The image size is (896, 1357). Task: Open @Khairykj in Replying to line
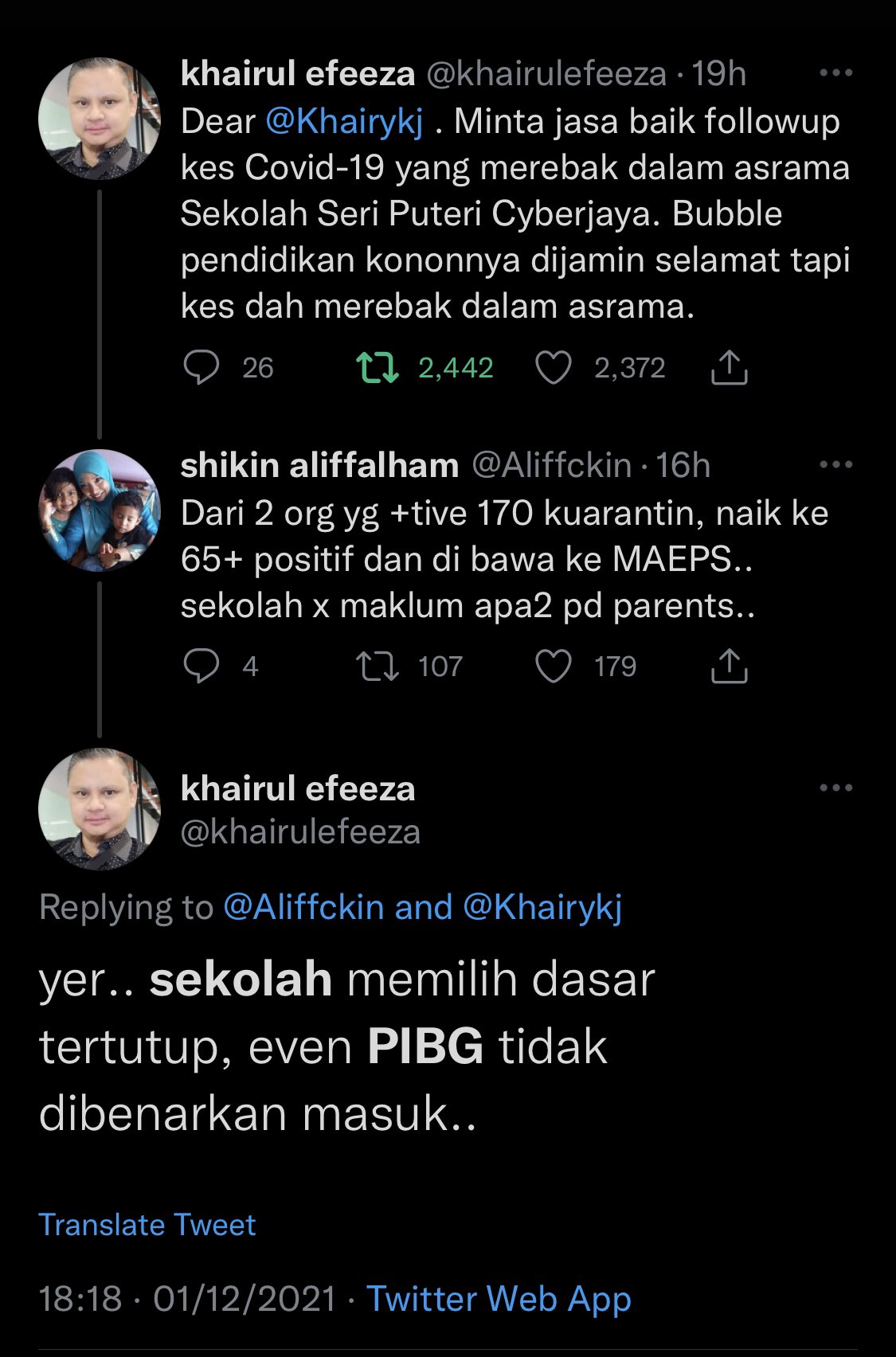click(x=542, y=907)
